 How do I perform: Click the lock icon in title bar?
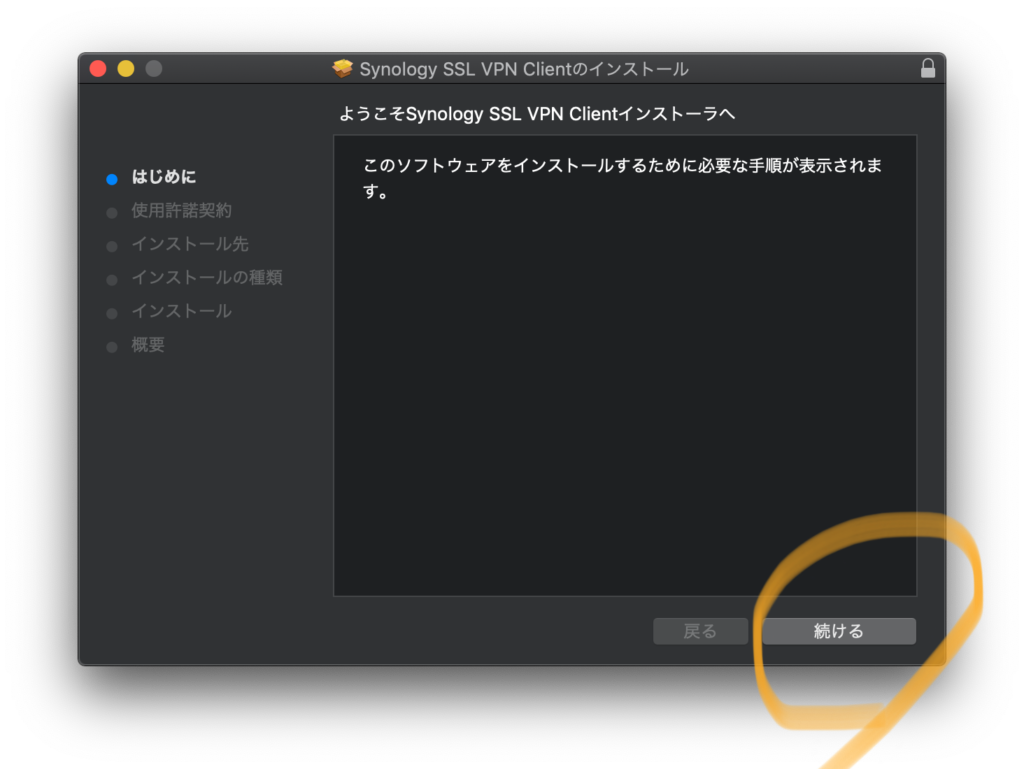pos(928,69)
